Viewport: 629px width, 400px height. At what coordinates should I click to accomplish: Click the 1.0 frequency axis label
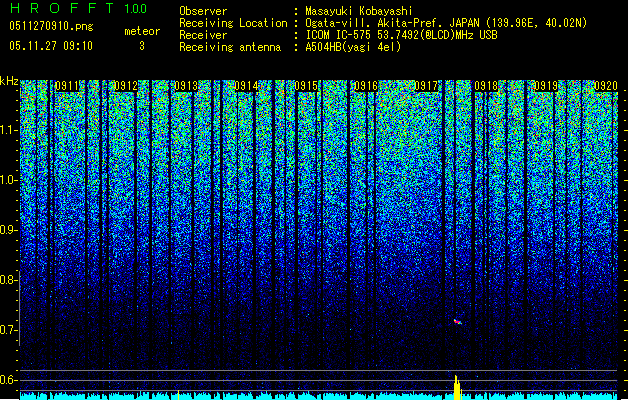[x=9, y=180]
